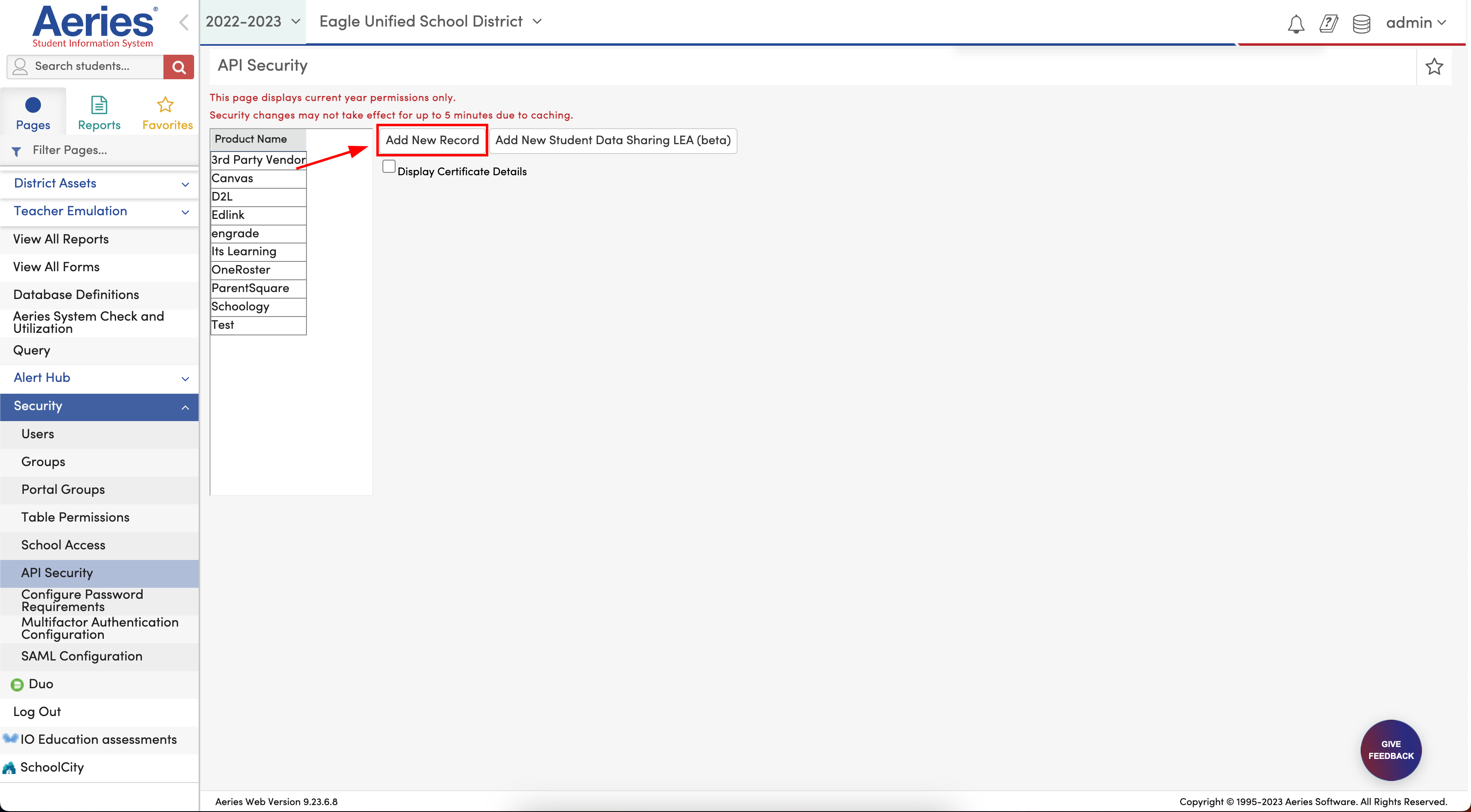Viewport: 1471px width, 812px height.
Task: Select the Test product row
Action: pos(258,325)
